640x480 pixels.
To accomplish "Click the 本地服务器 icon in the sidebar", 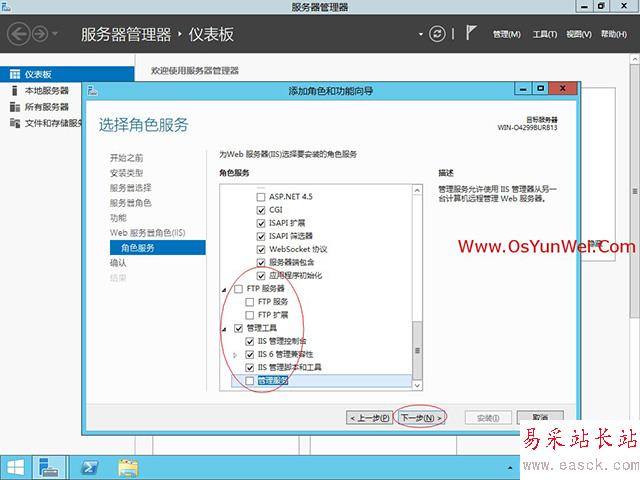I will [x=15, y=90].
